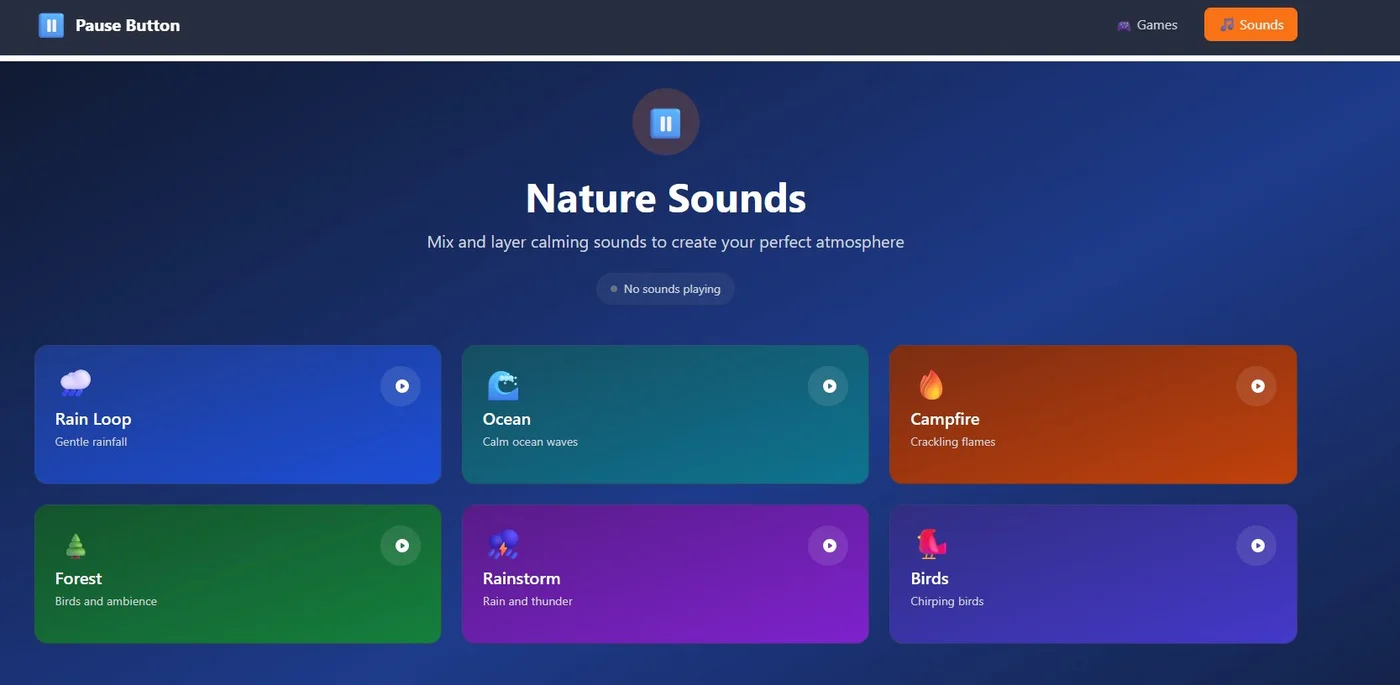Click the wave icon on the Ocean card
This screenshot has width=1400, height=685.
click(x=503, y=384)
